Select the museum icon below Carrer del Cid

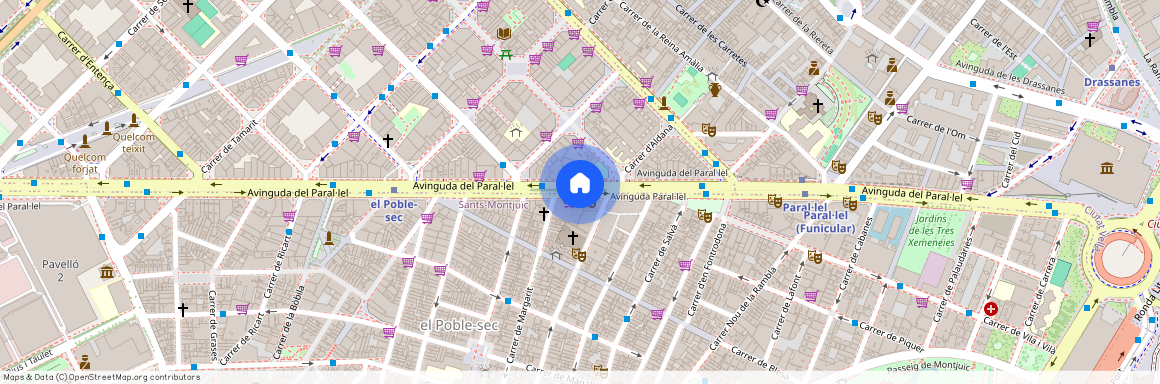[1107, 168]
